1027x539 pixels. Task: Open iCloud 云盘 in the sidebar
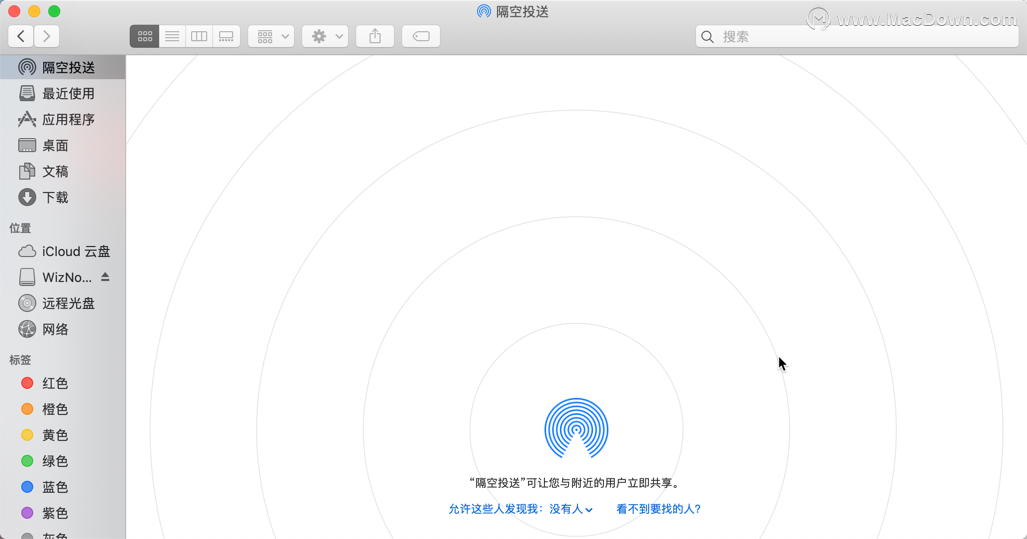tap(63, 251)
